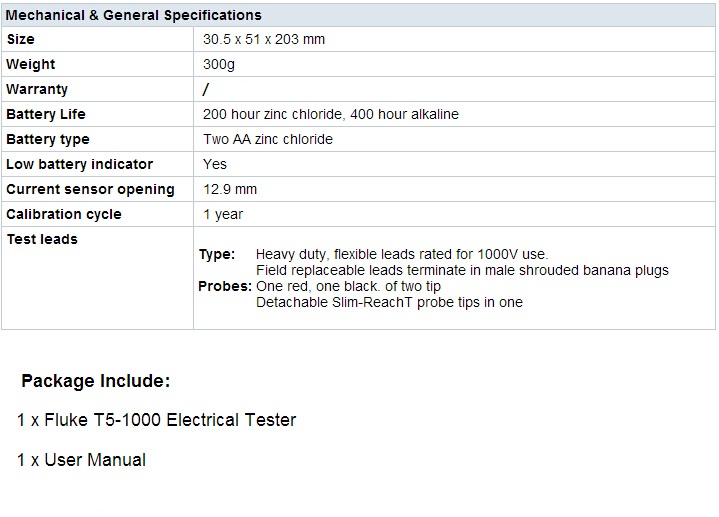The width and height of the screenshot is (719, 517).
Task: Click the slash in the Warranty value cell
Action: [x=206, y=89]
